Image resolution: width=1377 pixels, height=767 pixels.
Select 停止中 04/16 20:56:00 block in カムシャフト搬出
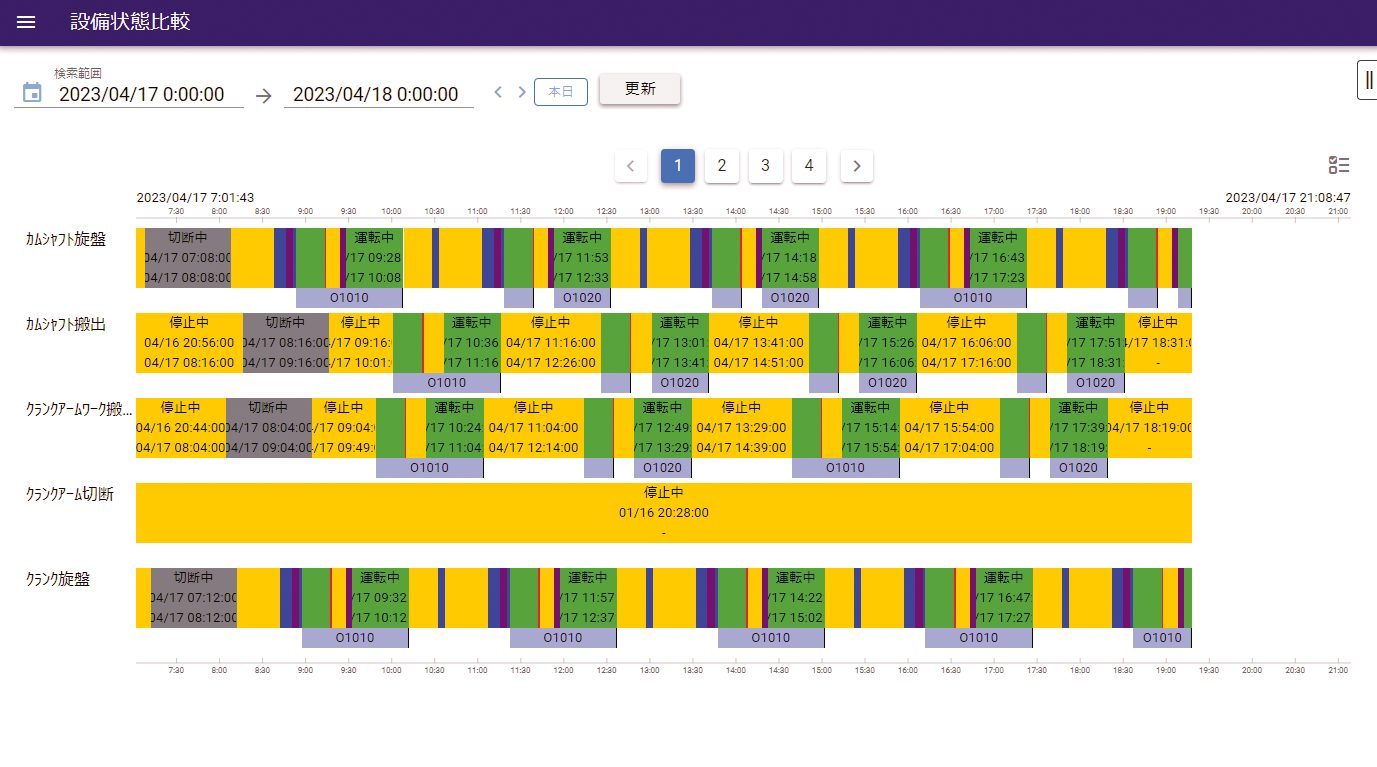189,343
